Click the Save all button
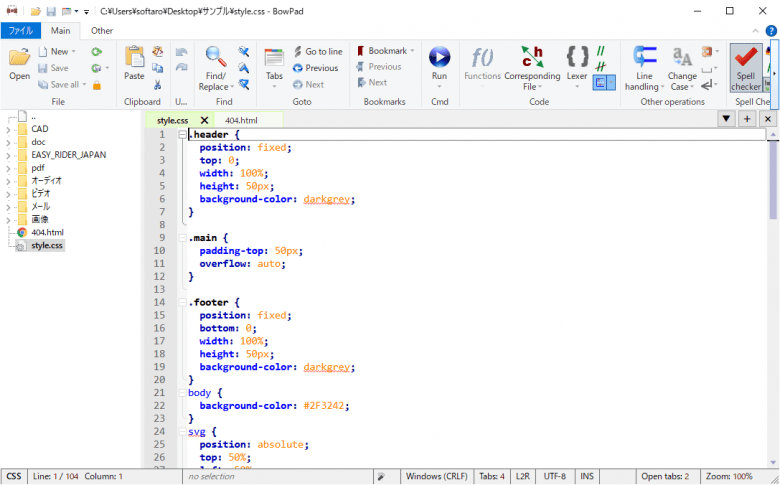 click(59, 85)
